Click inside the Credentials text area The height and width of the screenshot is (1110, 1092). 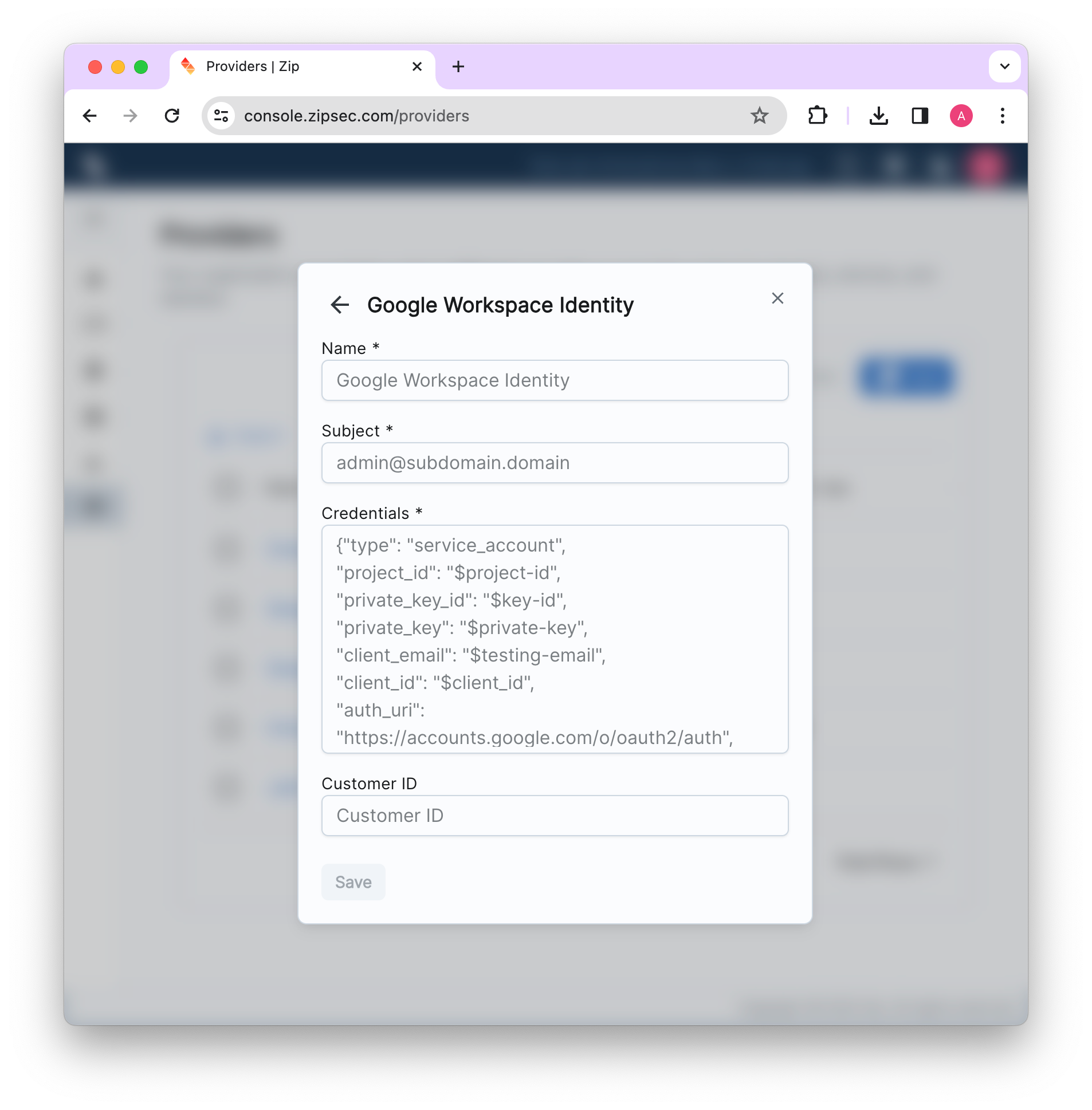click(x=555, y=639)
